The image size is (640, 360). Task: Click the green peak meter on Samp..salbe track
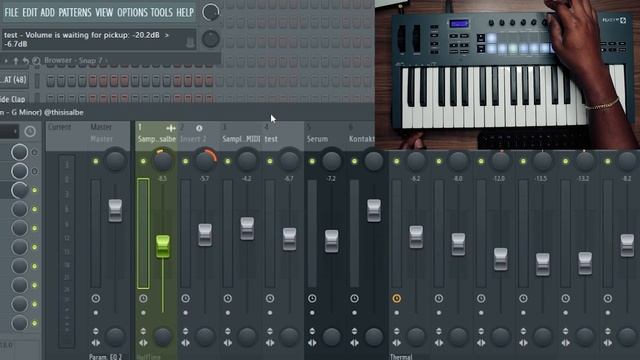click(143, 233)
